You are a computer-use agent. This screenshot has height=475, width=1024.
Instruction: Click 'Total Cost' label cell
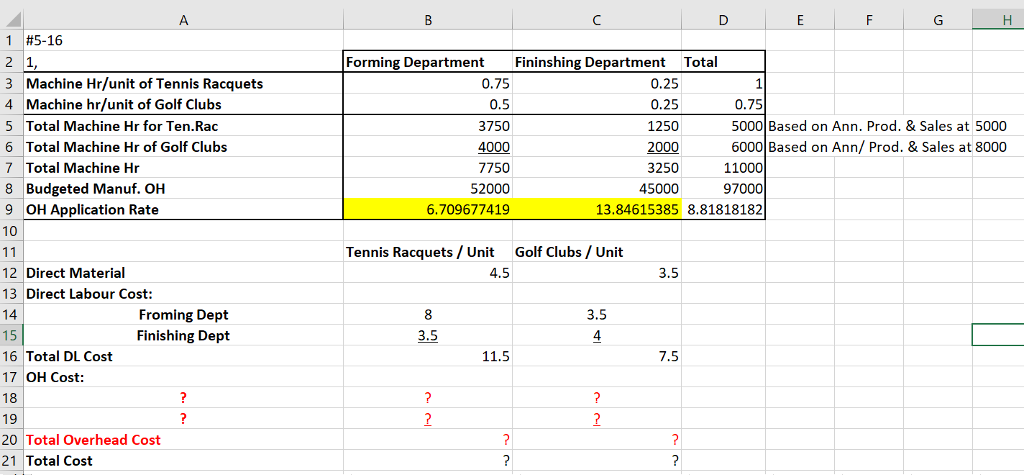click(184, 461)
